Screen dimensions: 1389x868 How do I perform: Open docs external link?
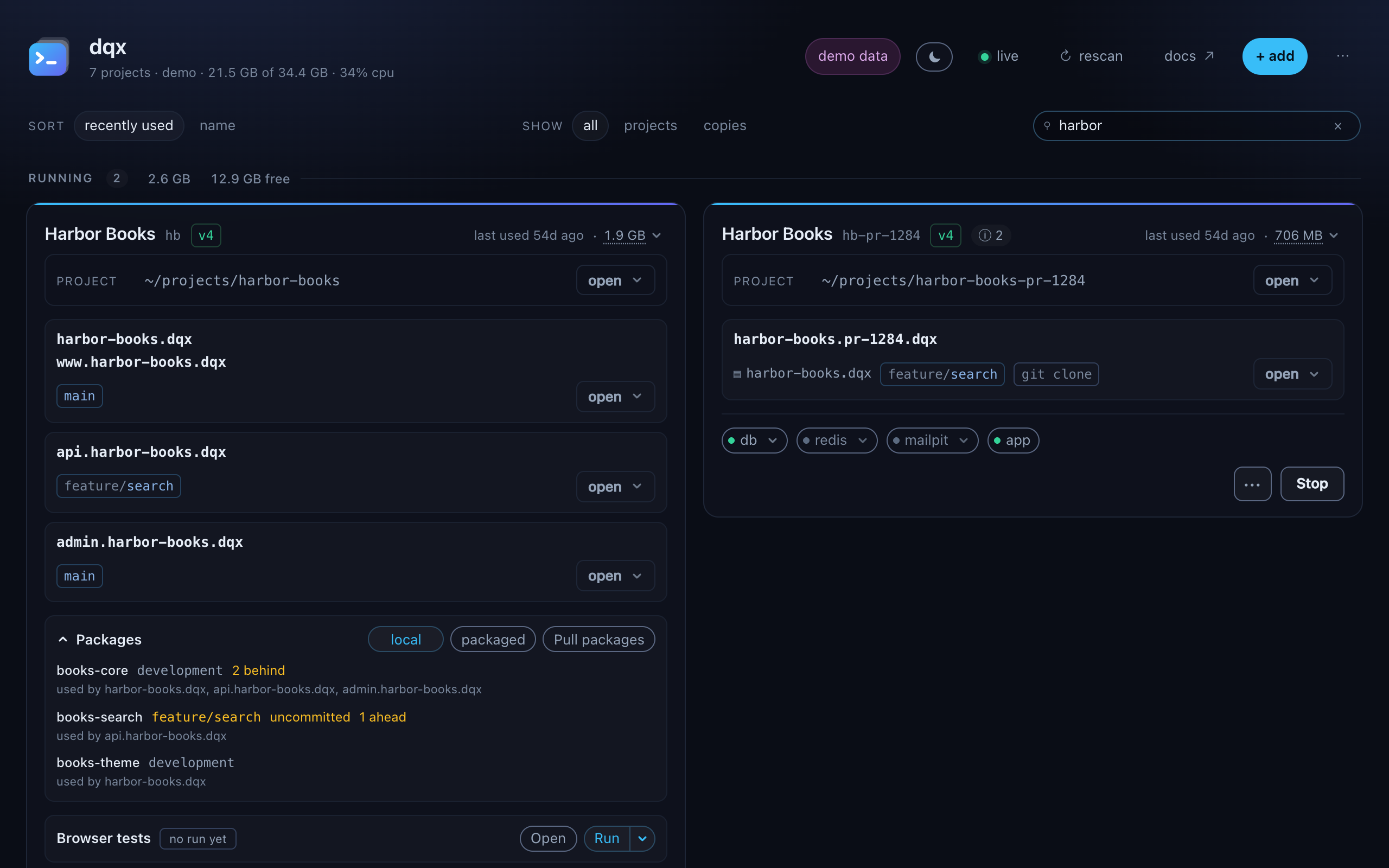point(1189,56)
